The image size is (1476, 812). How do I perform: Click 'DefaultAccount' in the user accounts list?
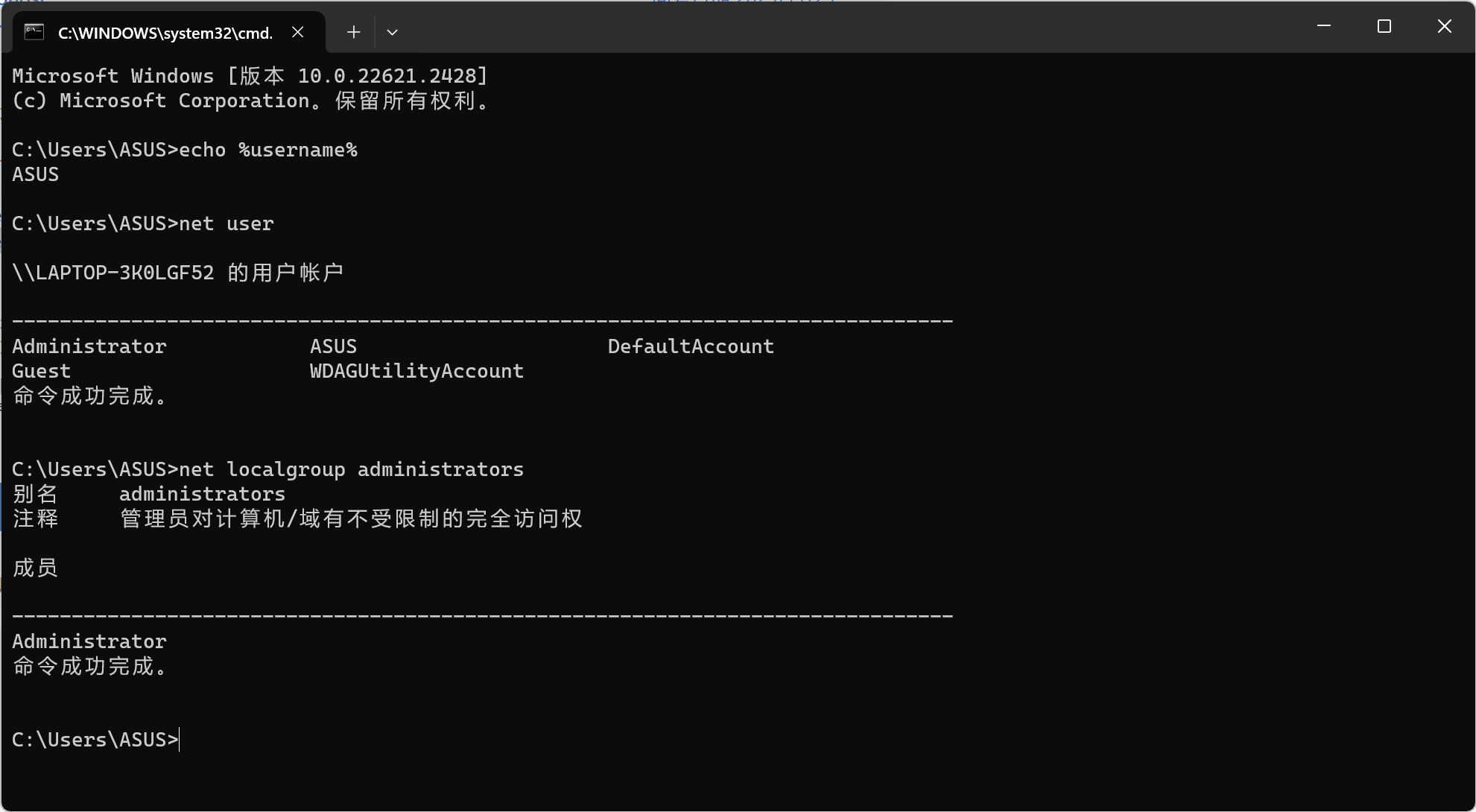click(691, 346)
